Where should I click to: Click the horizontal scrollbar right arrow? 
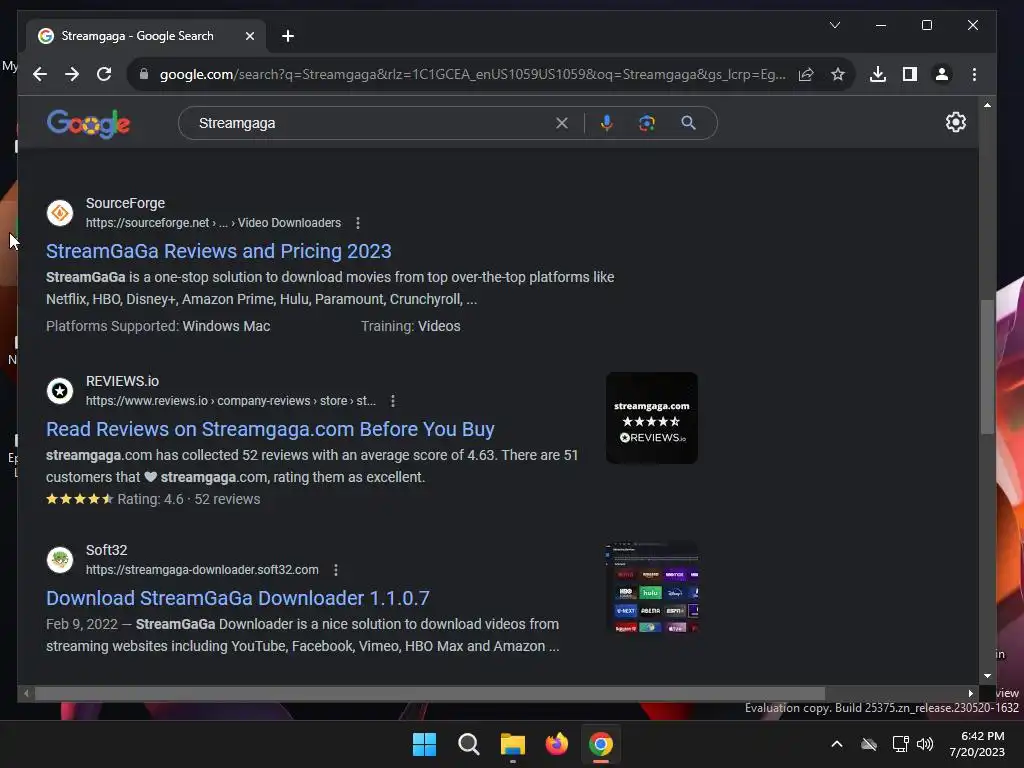click(x=970, y=694)
